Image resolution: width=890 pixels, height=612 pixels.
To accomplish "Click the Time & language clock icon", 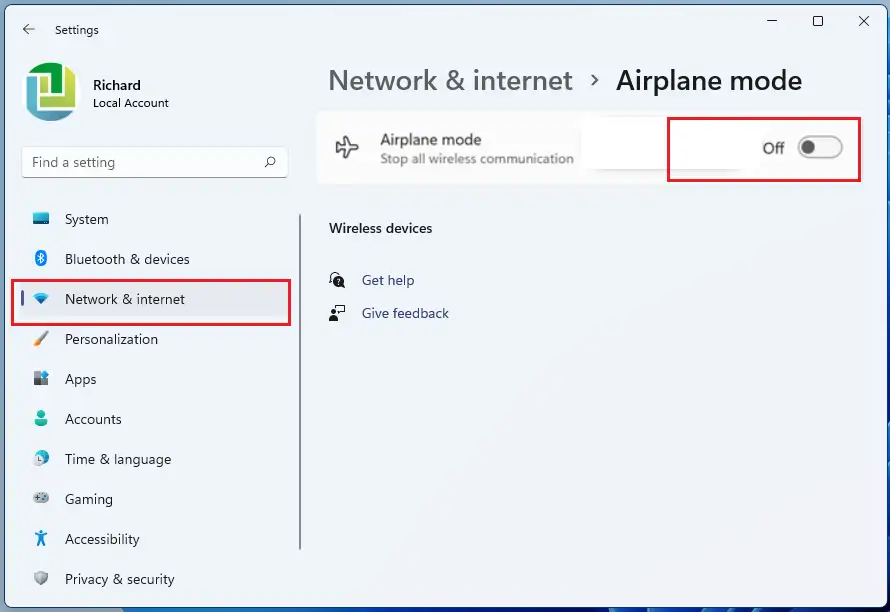I will [41, 458].
